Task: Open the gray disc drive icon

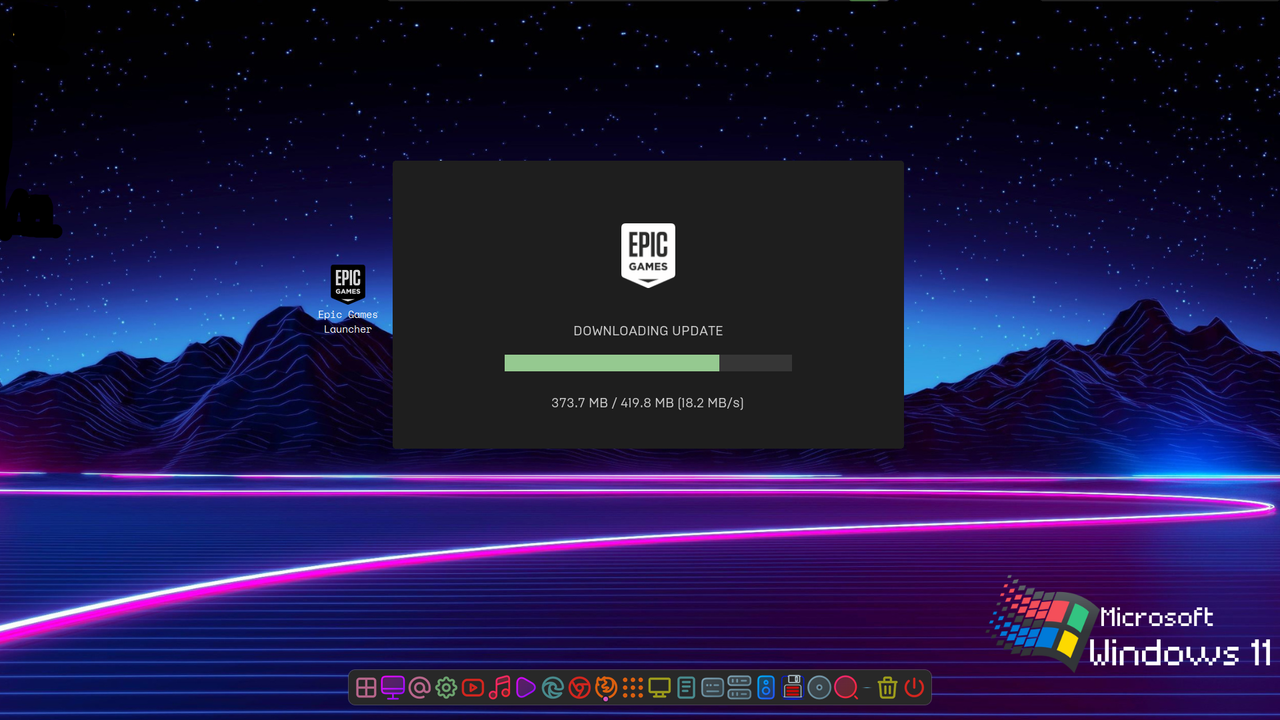Action: pyautogui.click(x=819, y=688)
